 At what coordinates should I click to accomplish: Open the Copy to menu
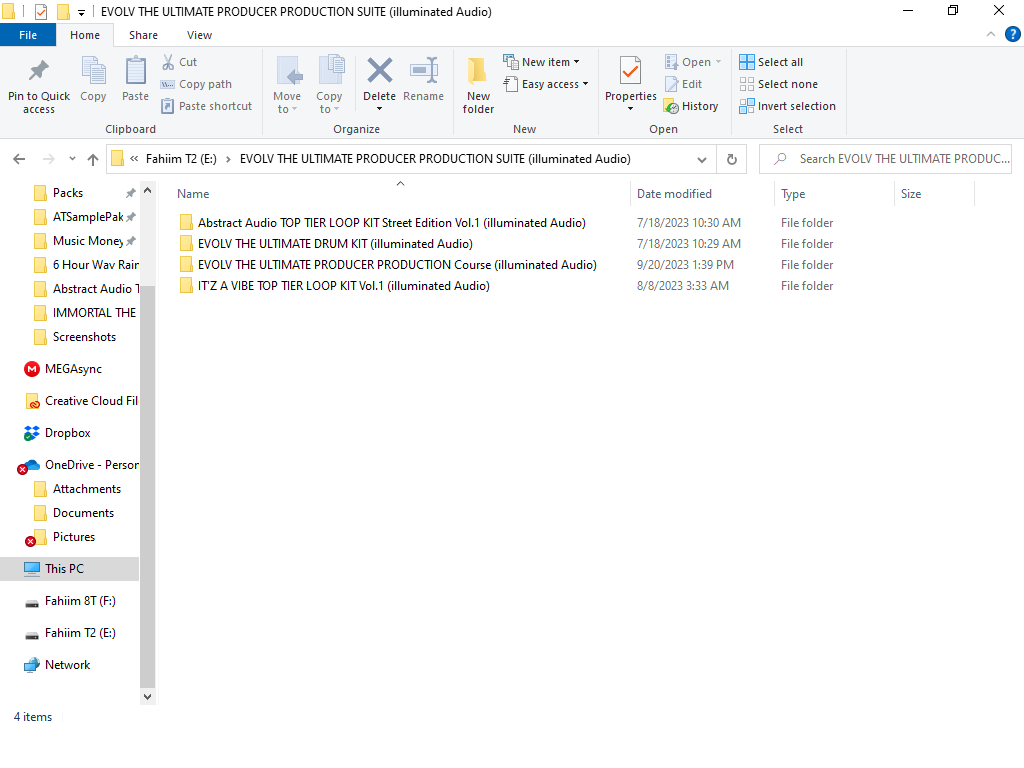pyautogui.click(x=329, y=85)
